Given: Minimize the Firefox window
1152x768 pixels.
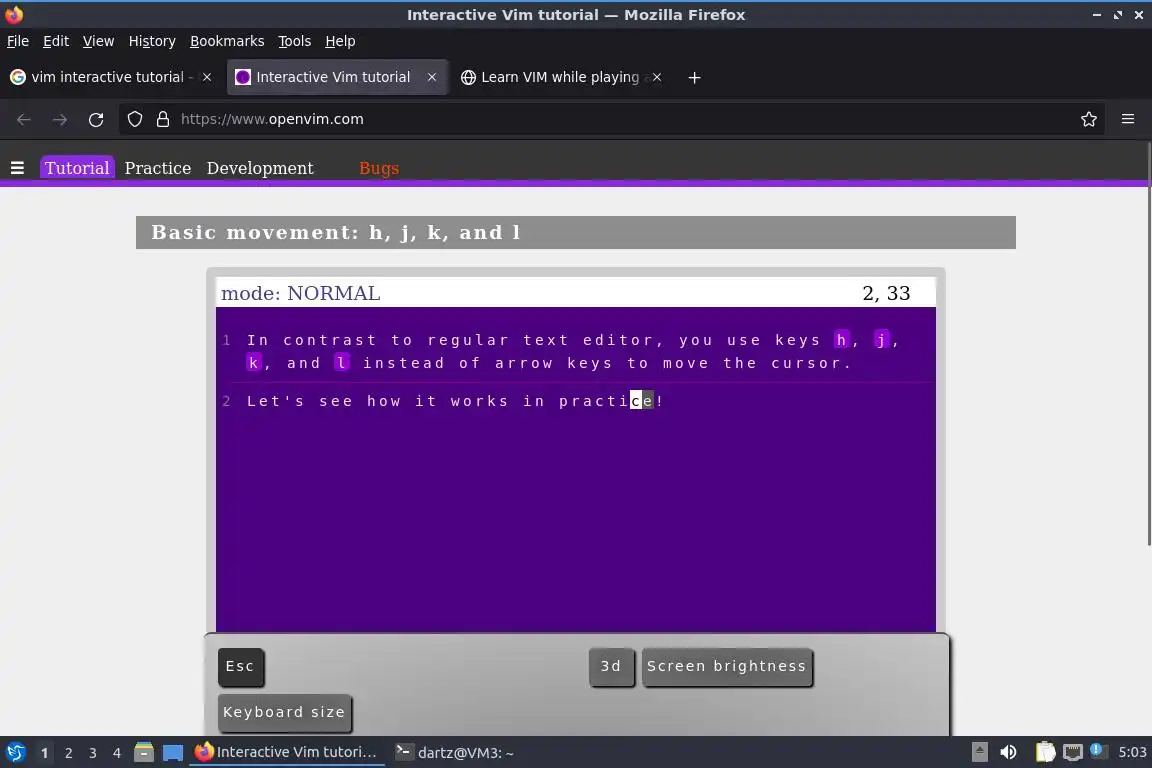Looking at the screenshot, I should 1097,15.
